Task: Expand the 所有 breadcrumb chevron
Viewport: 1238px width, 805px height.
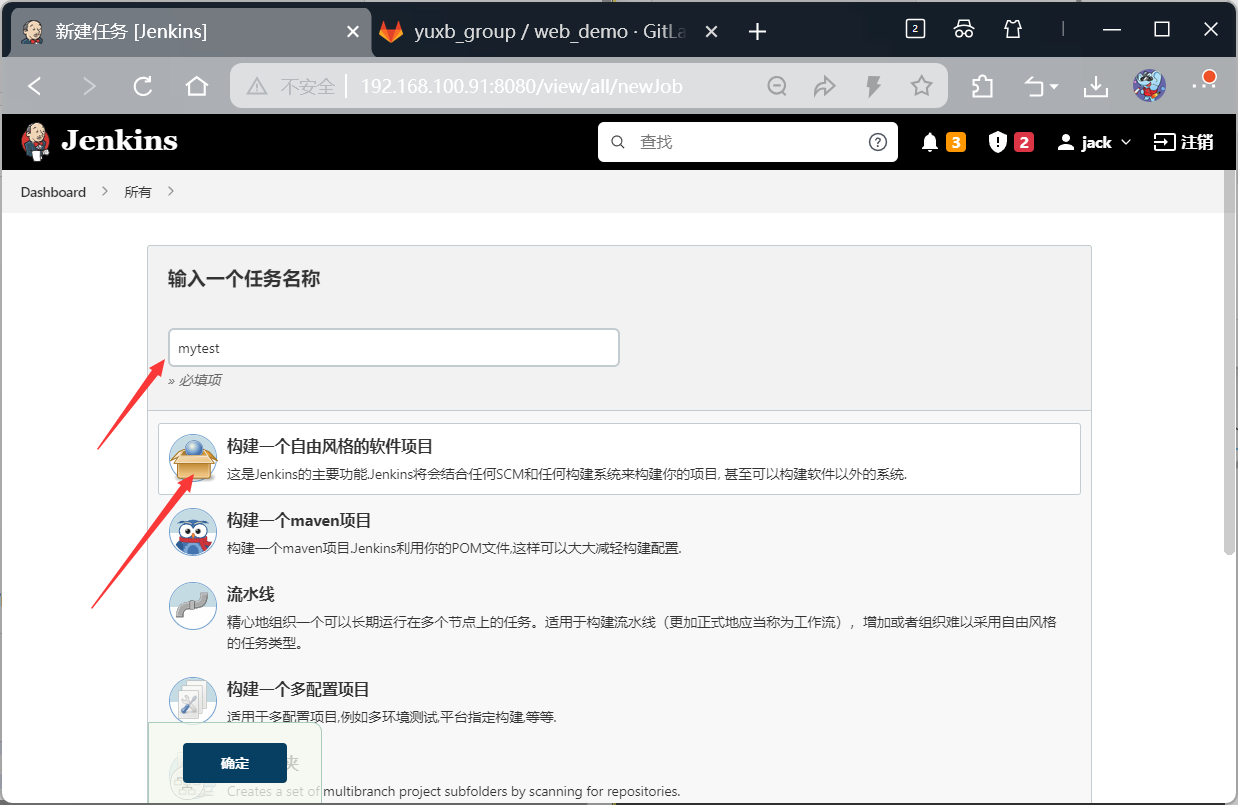Action: (x=171, y=192)
